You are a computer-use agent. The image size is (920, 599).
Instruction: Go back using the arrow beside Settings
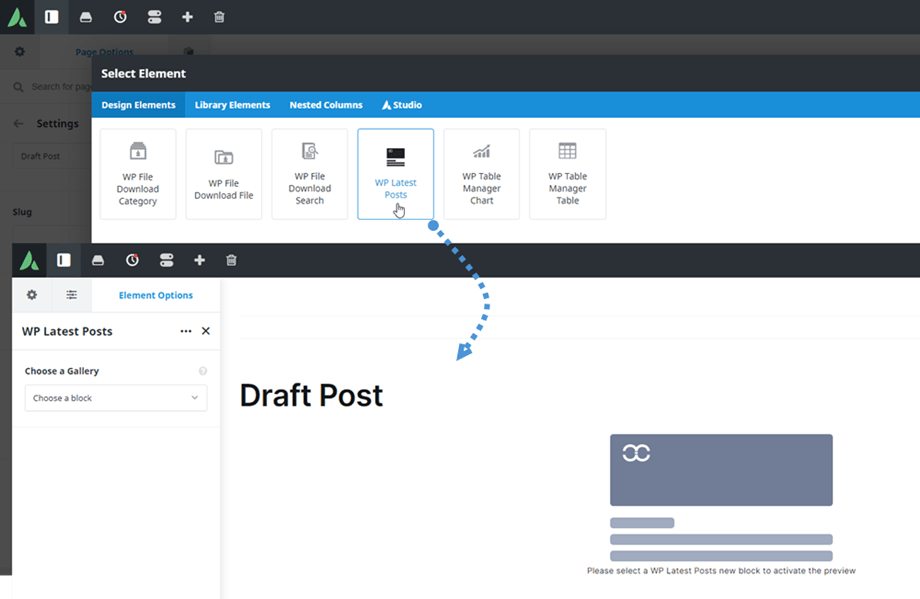[18, 124]
